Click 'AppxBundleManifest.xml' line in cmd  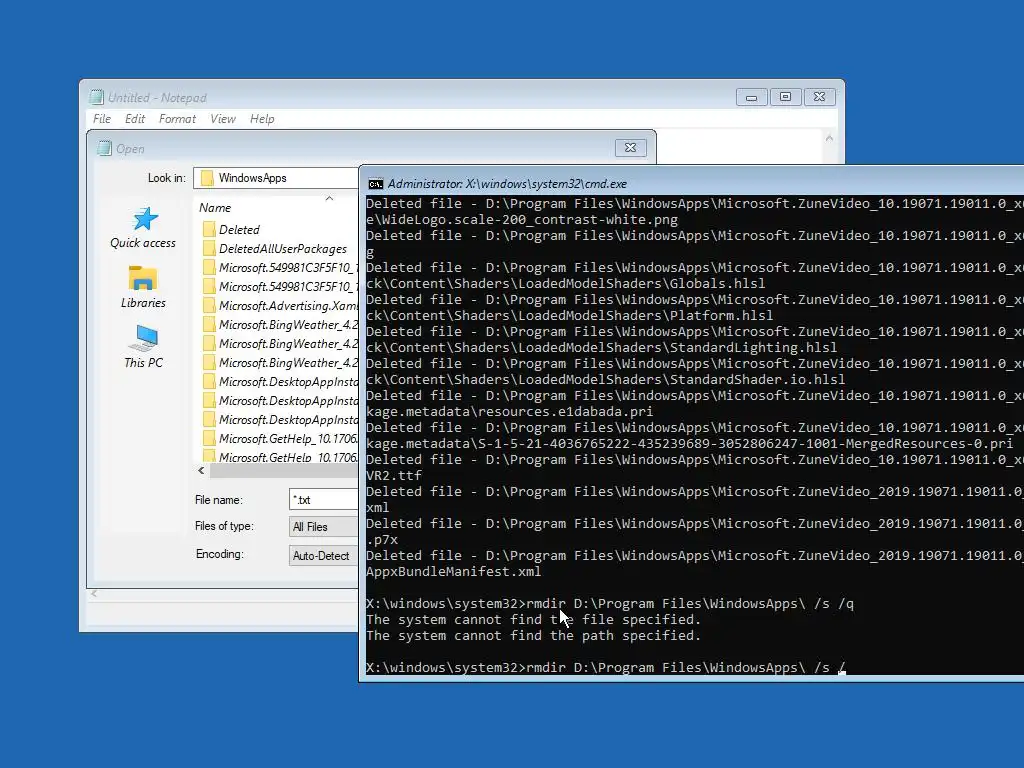(x=453, y=571)
